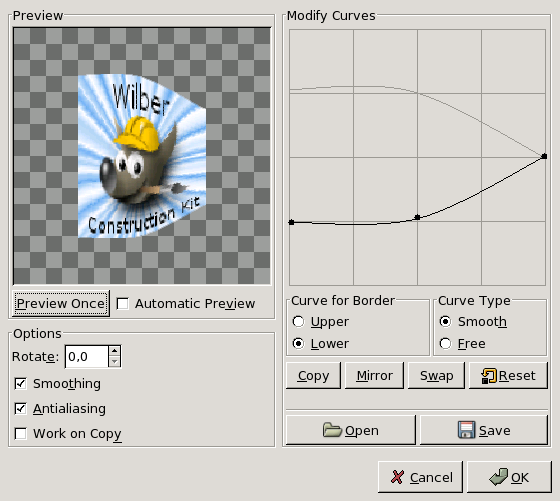The width and height of the screenshot is (560, 501).
Task: Select the middle curve control point
Action: [x=417, y=217]
